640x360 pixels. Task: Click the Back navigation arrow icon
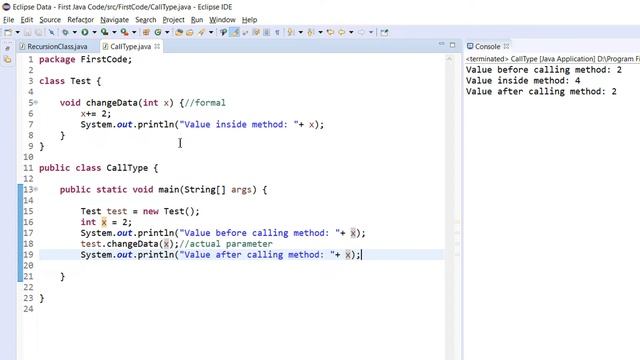[x=342, y=32]
